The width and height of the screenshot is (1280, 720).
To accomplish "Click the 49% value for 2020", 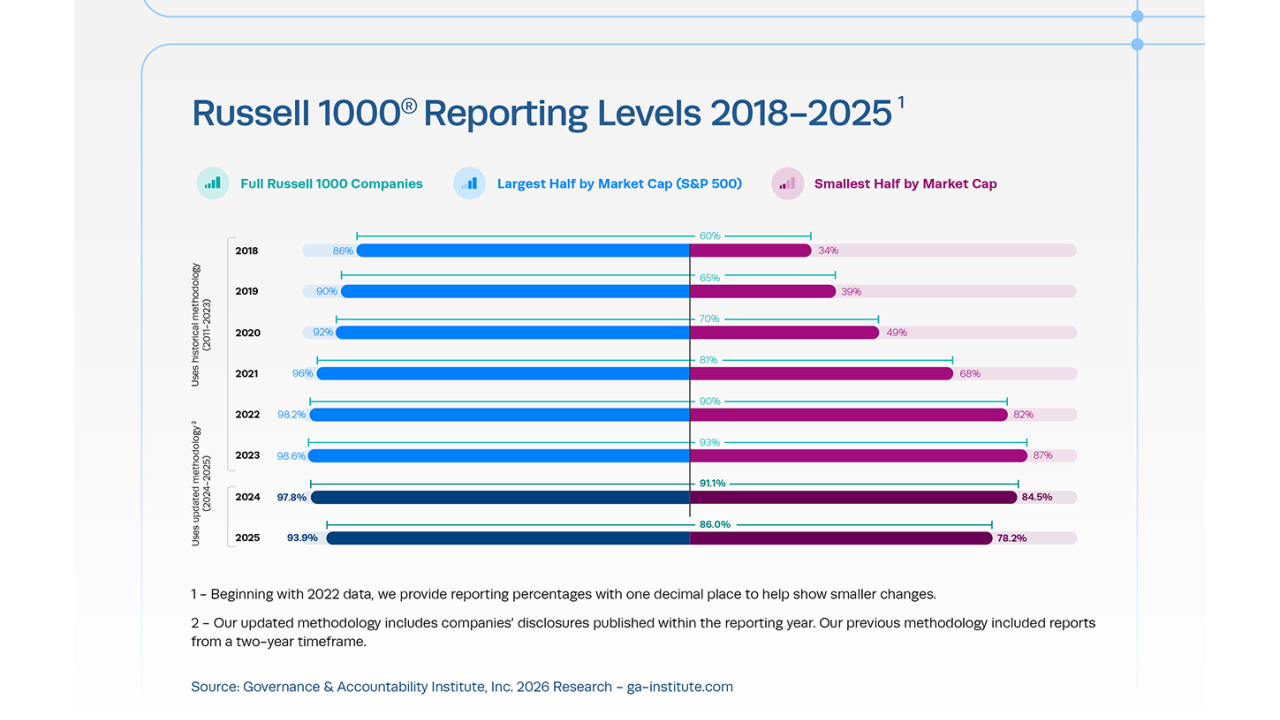I will pos(896,333).
